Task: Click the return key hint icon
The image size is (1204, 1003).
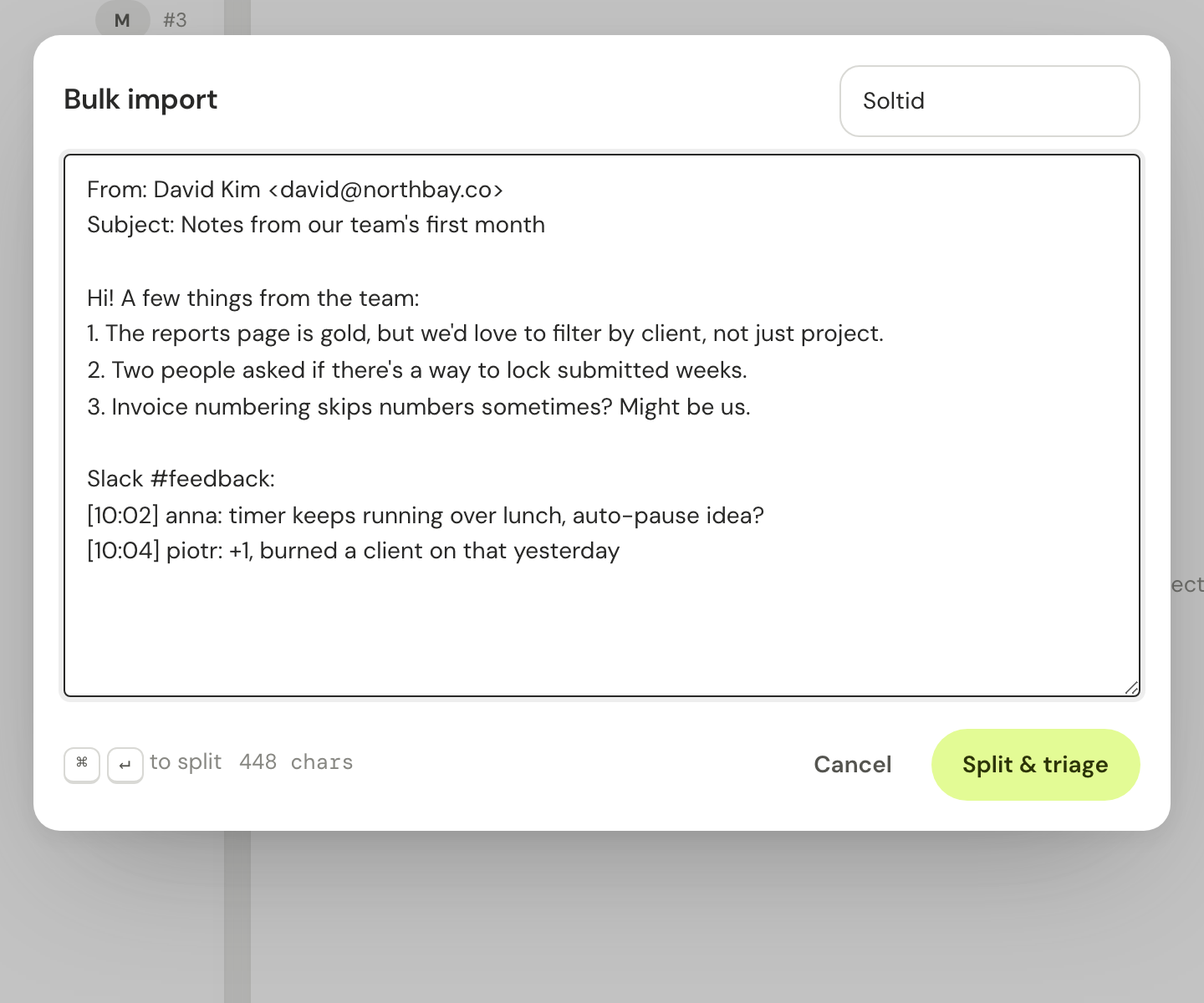Action: click(125, 765)
